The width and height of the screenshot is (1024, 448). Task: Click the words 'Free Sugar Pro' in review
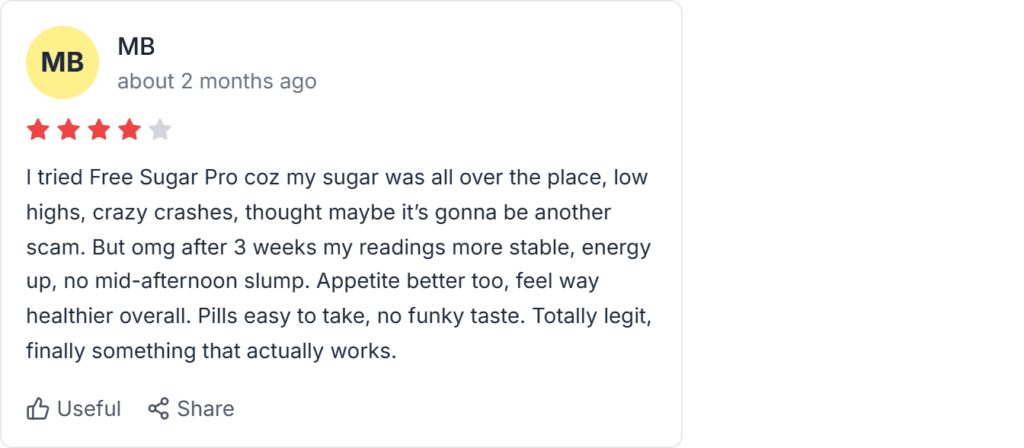pyautogui.click(x=163, y=178)
